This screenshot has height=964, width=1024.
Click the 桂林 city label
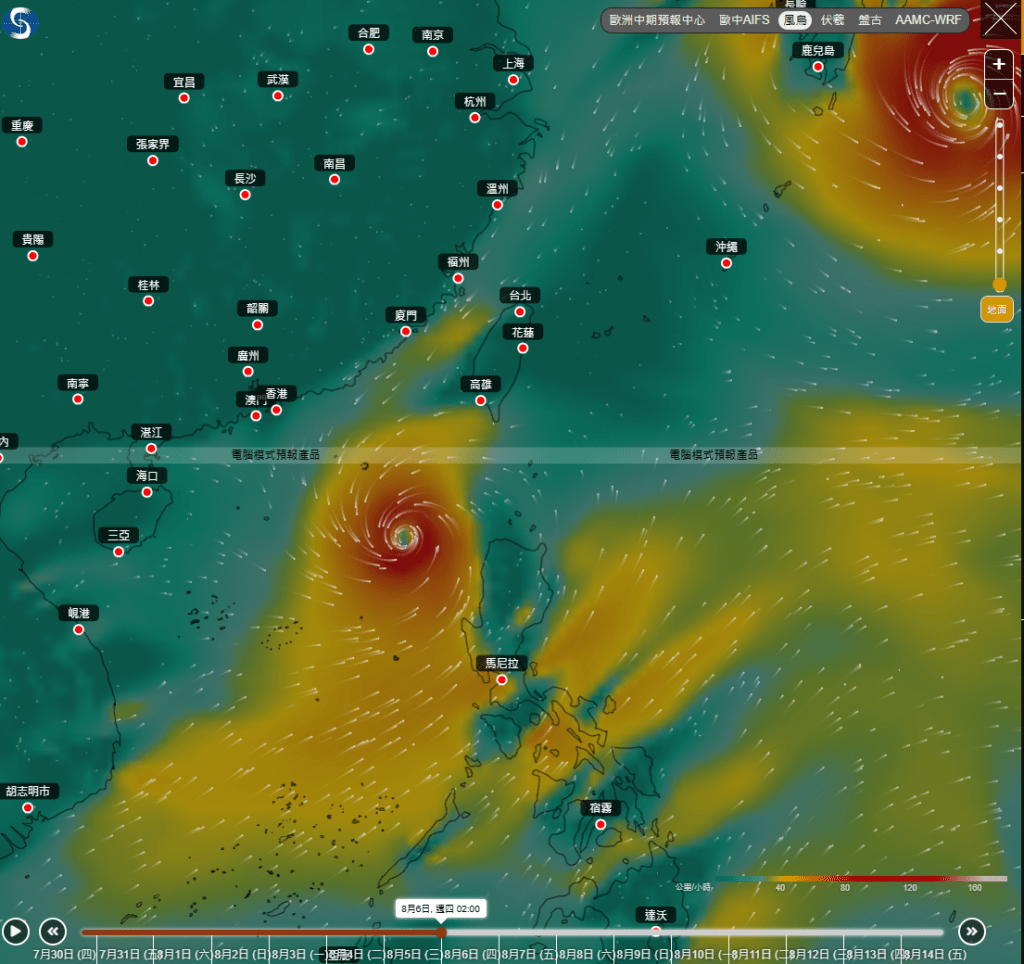pos(148,285)
